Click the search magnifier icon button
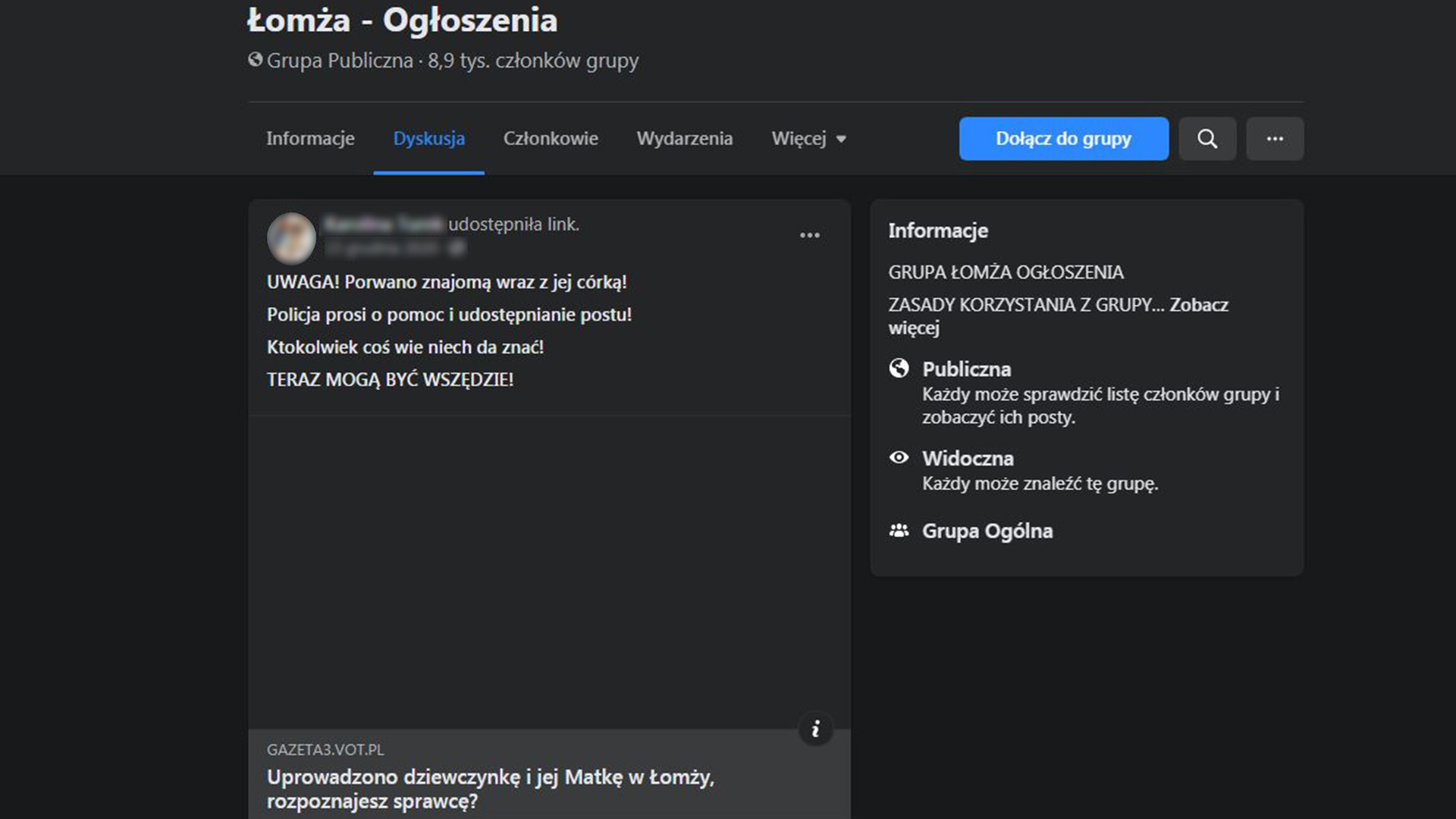The image size is (1456, 819). pos(1207,139)
